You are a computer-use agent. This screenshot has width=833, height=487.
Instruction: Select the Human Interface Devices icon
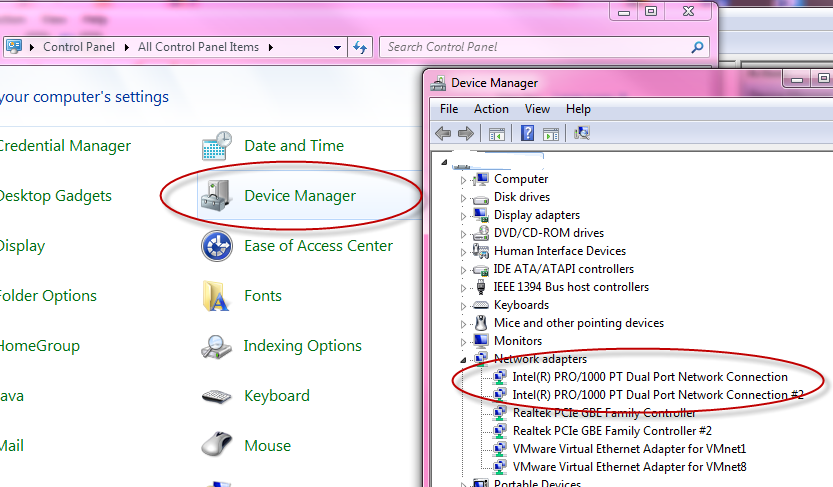(x=481, y=251)
